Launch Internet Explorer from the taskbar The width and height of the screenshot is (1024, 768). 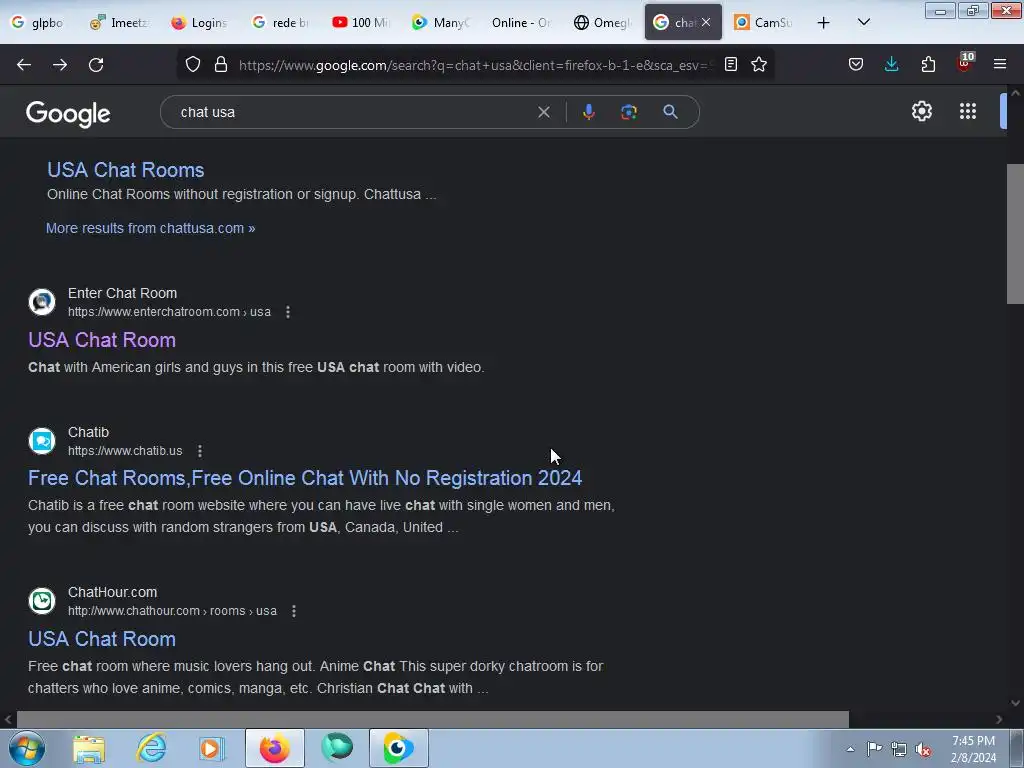click(152, 748)
